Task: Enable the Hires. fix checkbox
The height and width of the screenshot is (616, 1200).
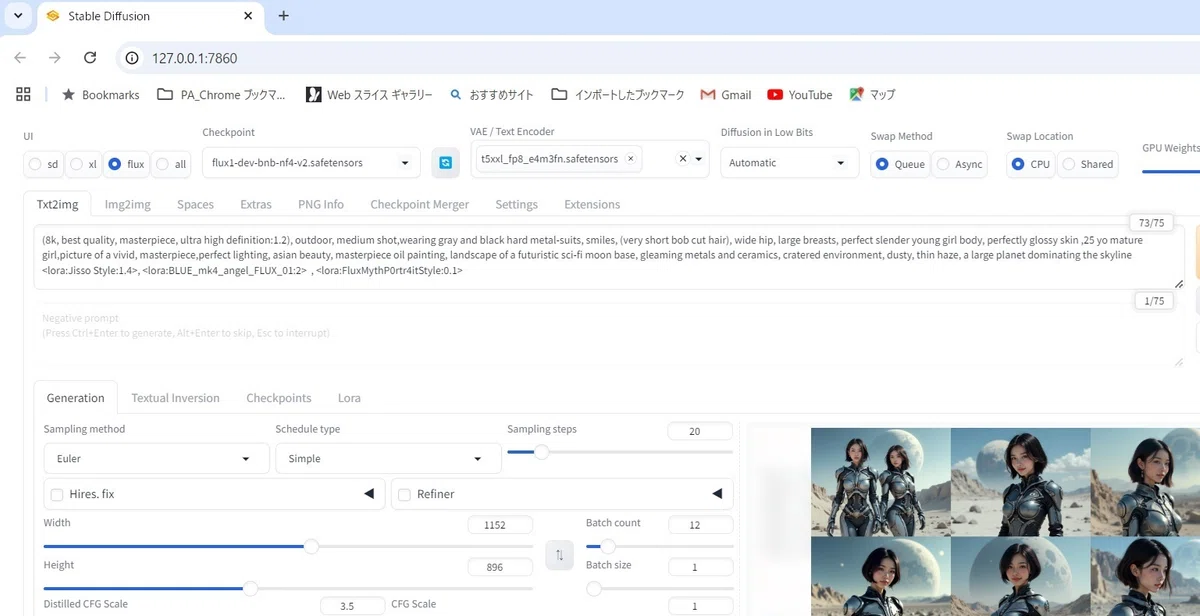Action: [x=57, y=494]
